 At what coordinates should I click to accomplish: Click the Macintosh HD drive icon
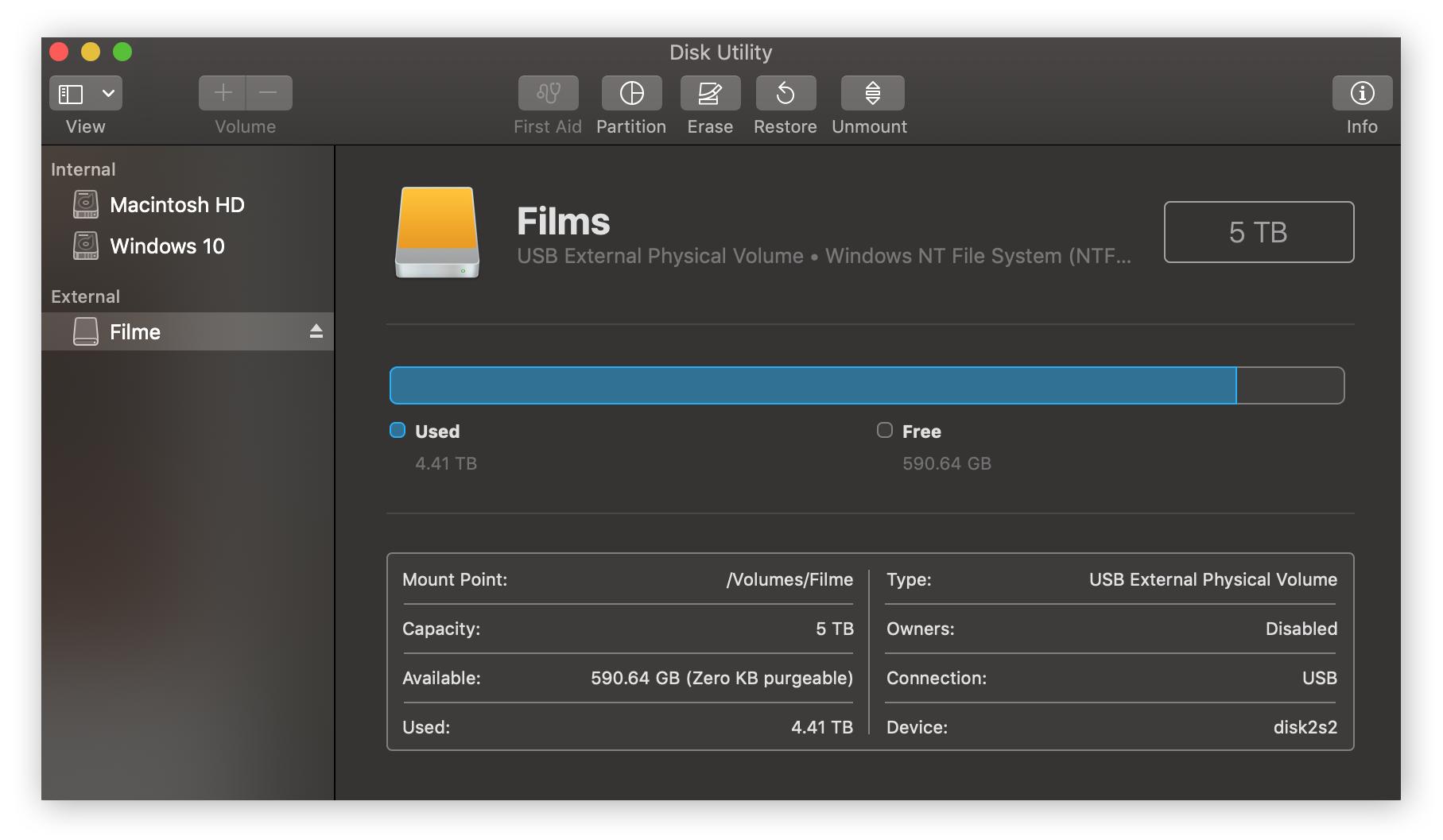86,204
